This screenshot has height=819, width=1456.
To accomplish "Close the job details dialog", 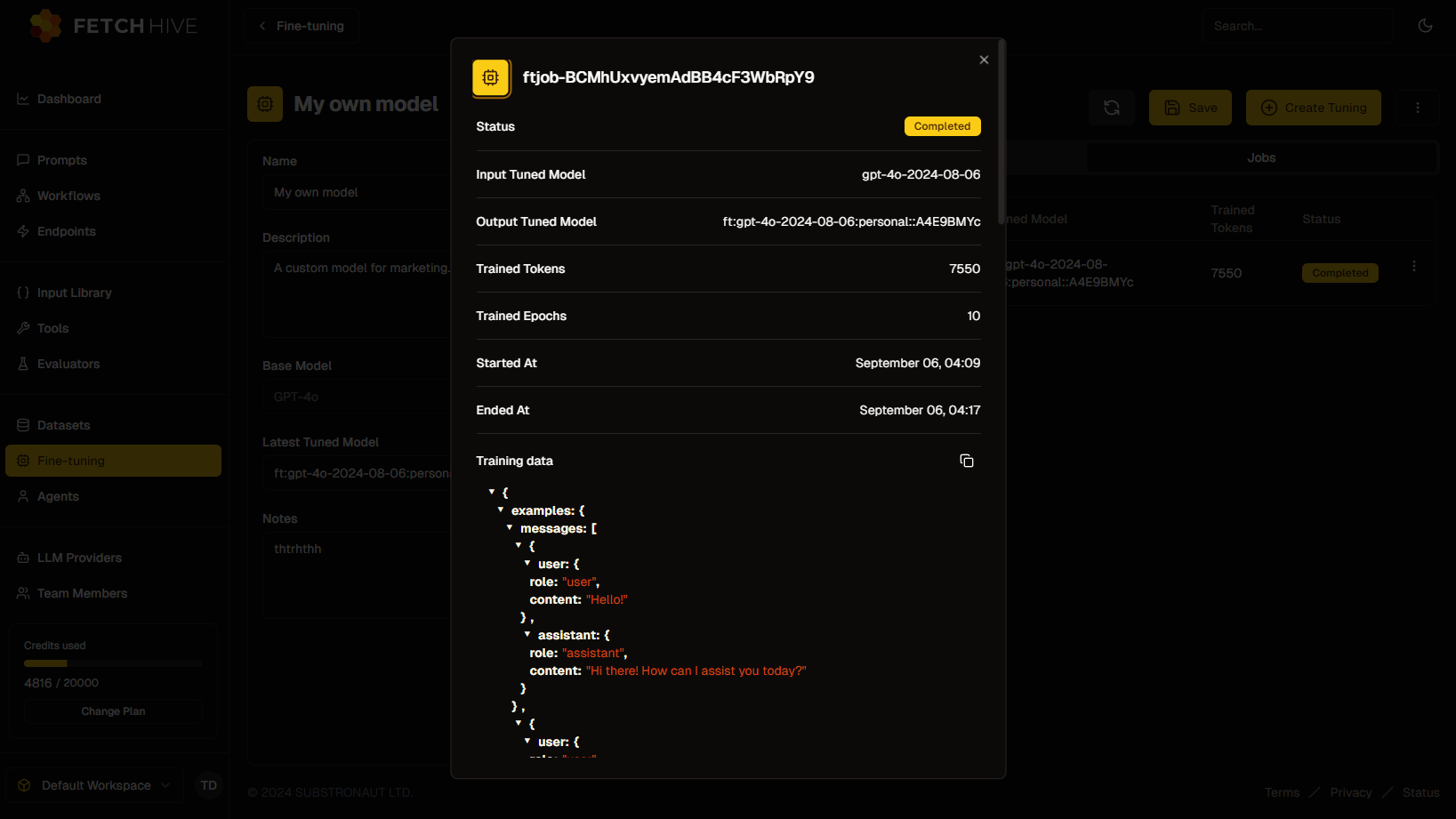I will pyautogui.click(x=984, y=60).
